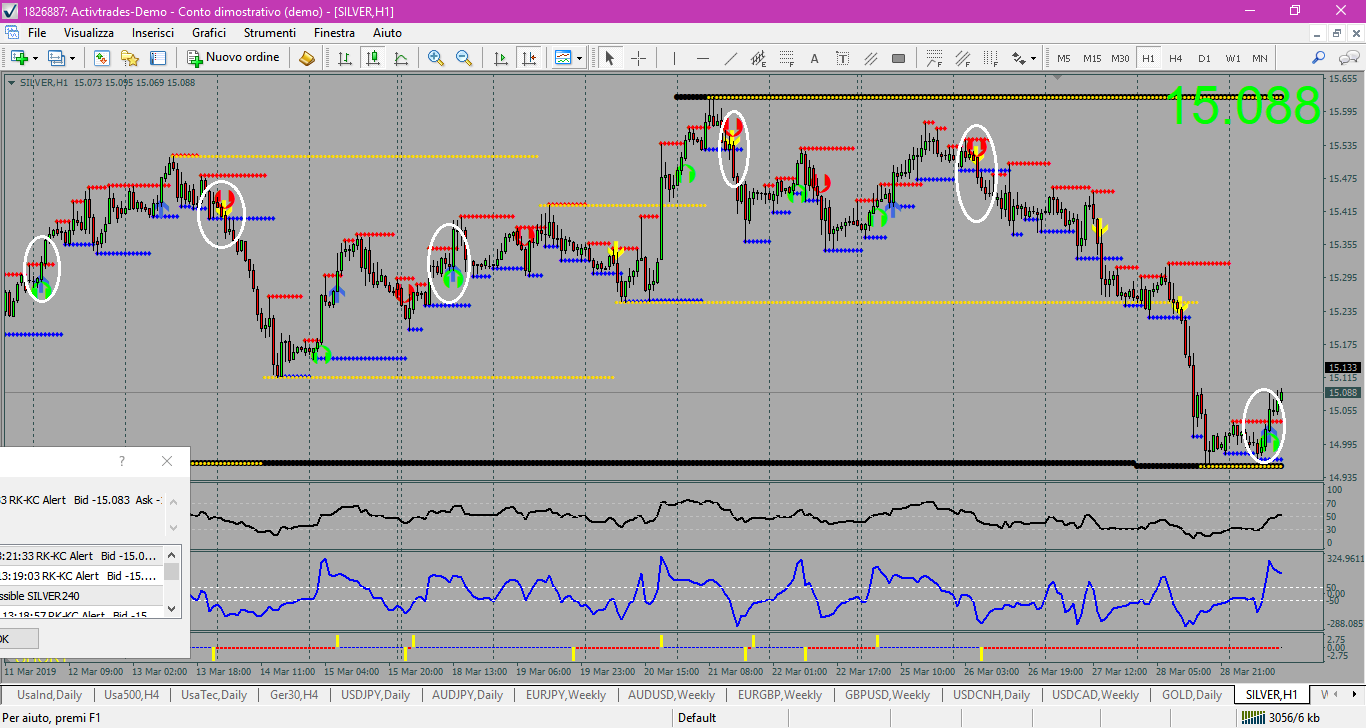Select the crosshair tool
Viewport: 1366px width, 728px height.
pyautogui.click(x=638, y=58)
